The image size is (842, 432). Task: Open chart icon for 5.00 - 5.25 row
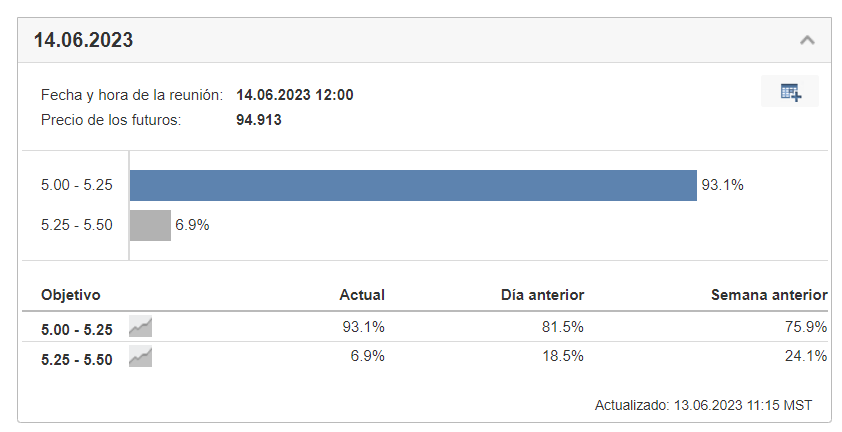click(x=140, y=327)
